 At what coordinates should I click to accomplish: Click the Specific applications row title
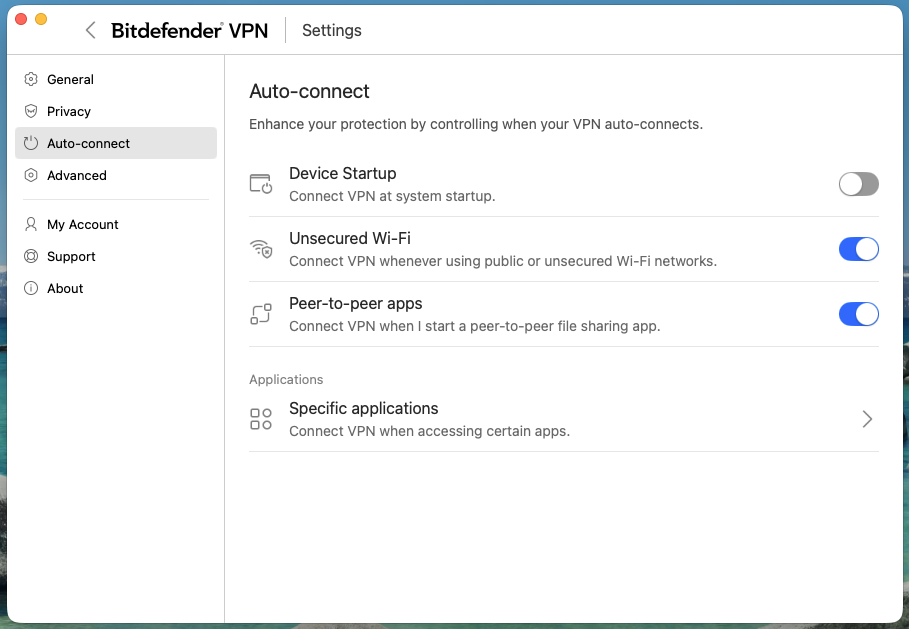click(x=363, y=409)
